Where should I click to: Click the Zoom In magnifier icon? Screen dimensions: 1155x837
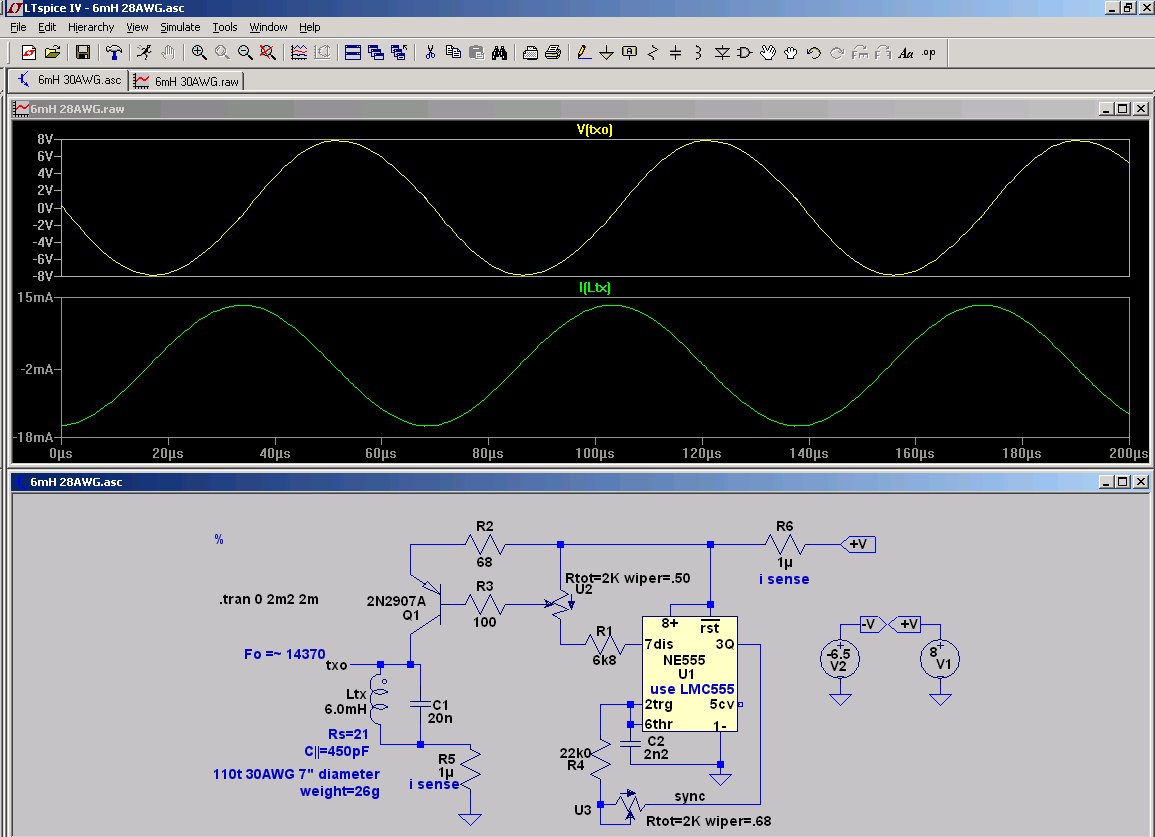point(199,52)
